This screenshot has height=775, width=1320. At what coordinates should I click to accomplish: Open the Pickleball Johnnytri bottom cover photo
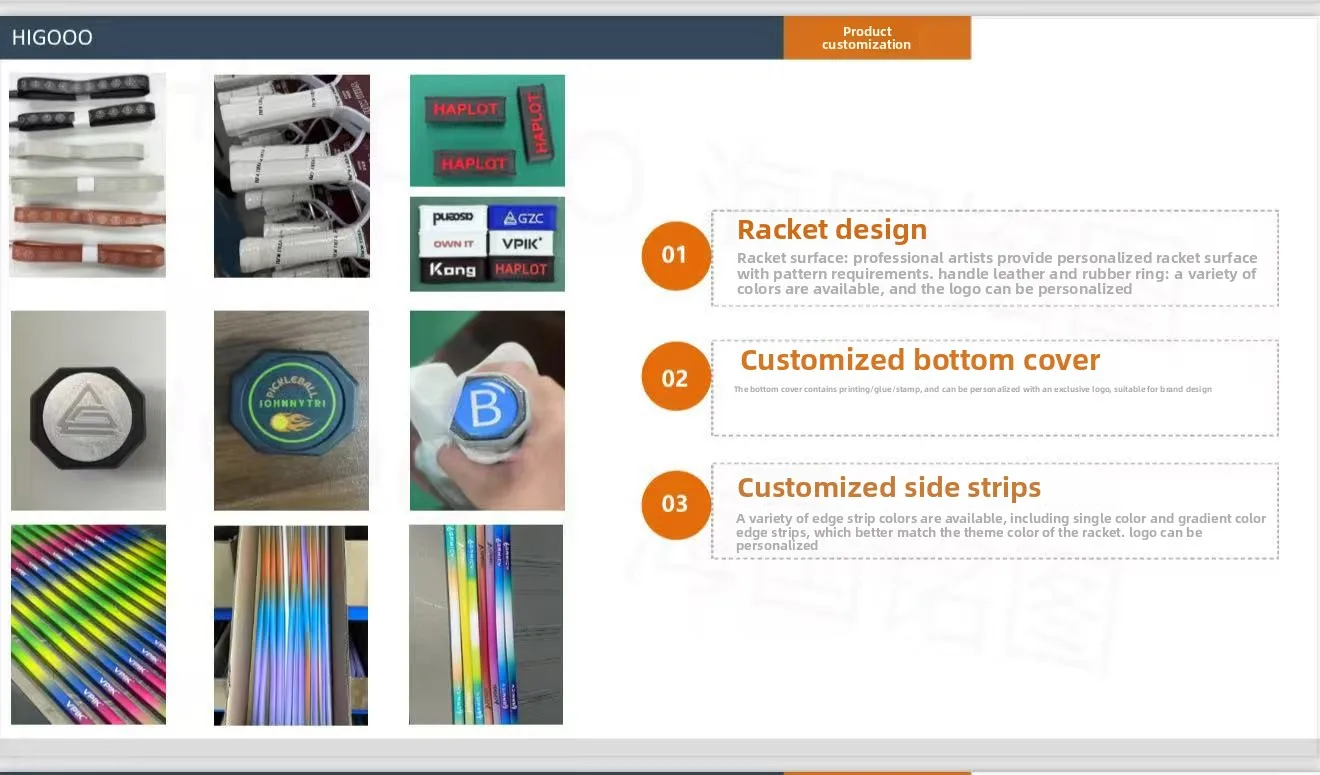291,410
